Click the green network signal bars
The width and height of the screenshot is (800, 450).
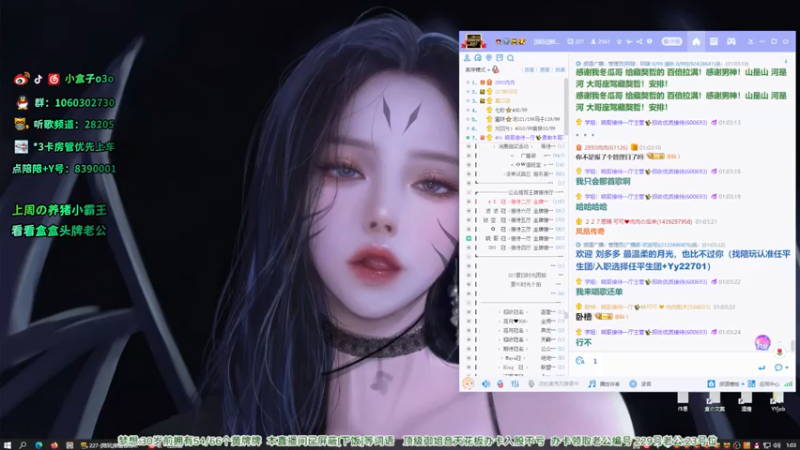[788, 384]
